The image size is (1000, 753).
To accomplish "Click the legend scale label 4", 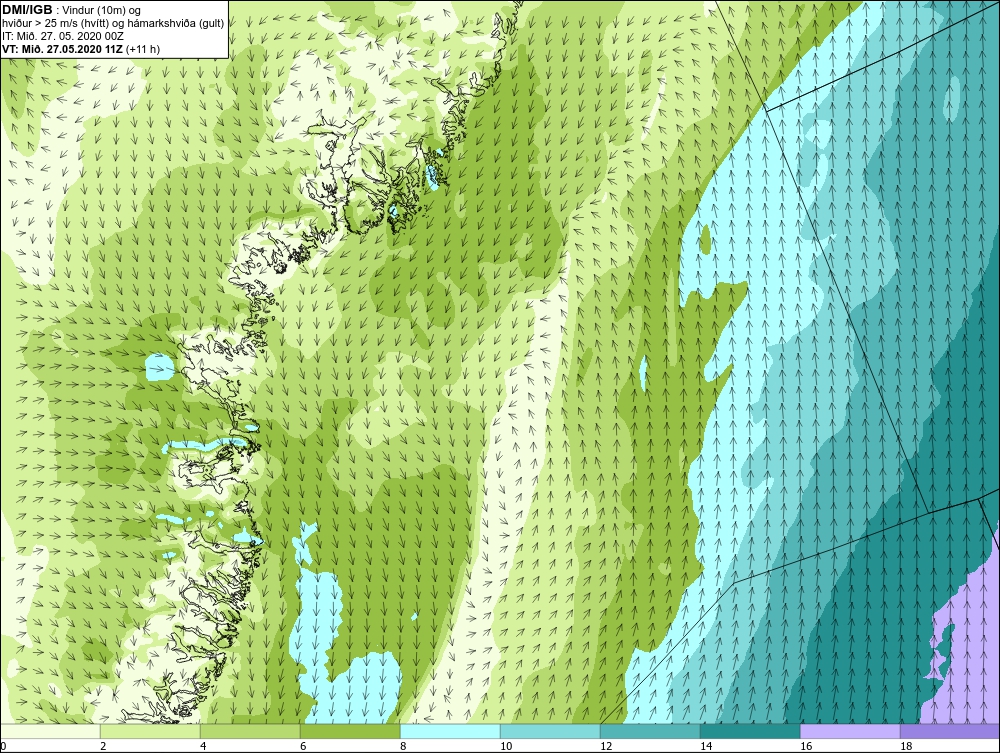I will point(203,746).
